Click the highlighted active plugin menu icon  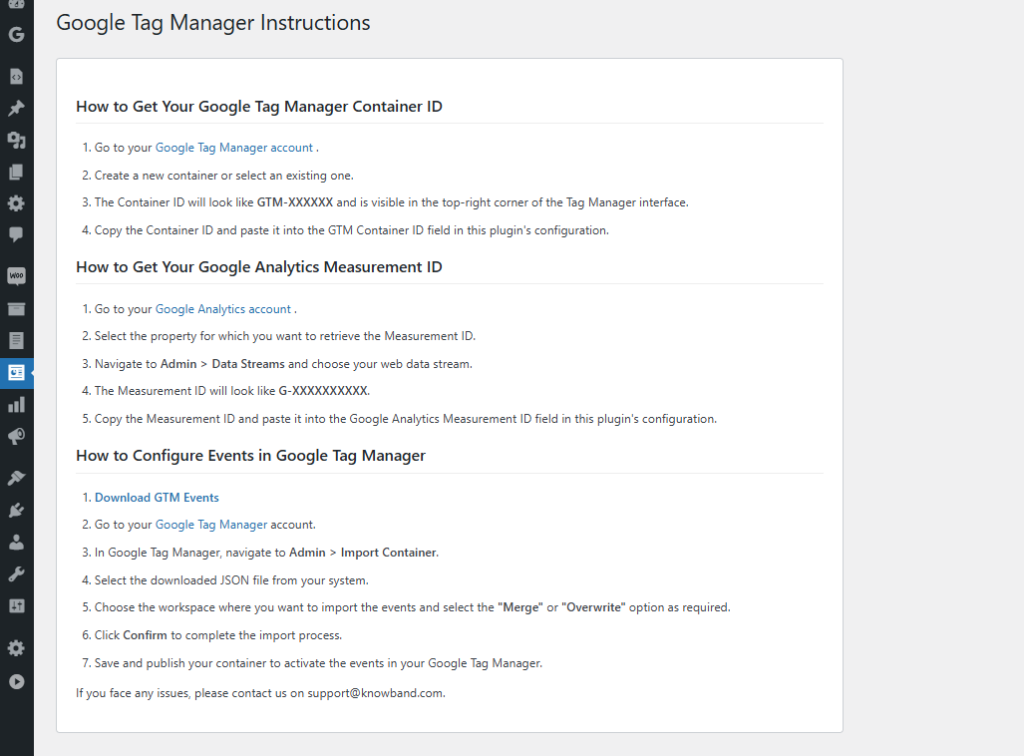click(x=16, y=373)
